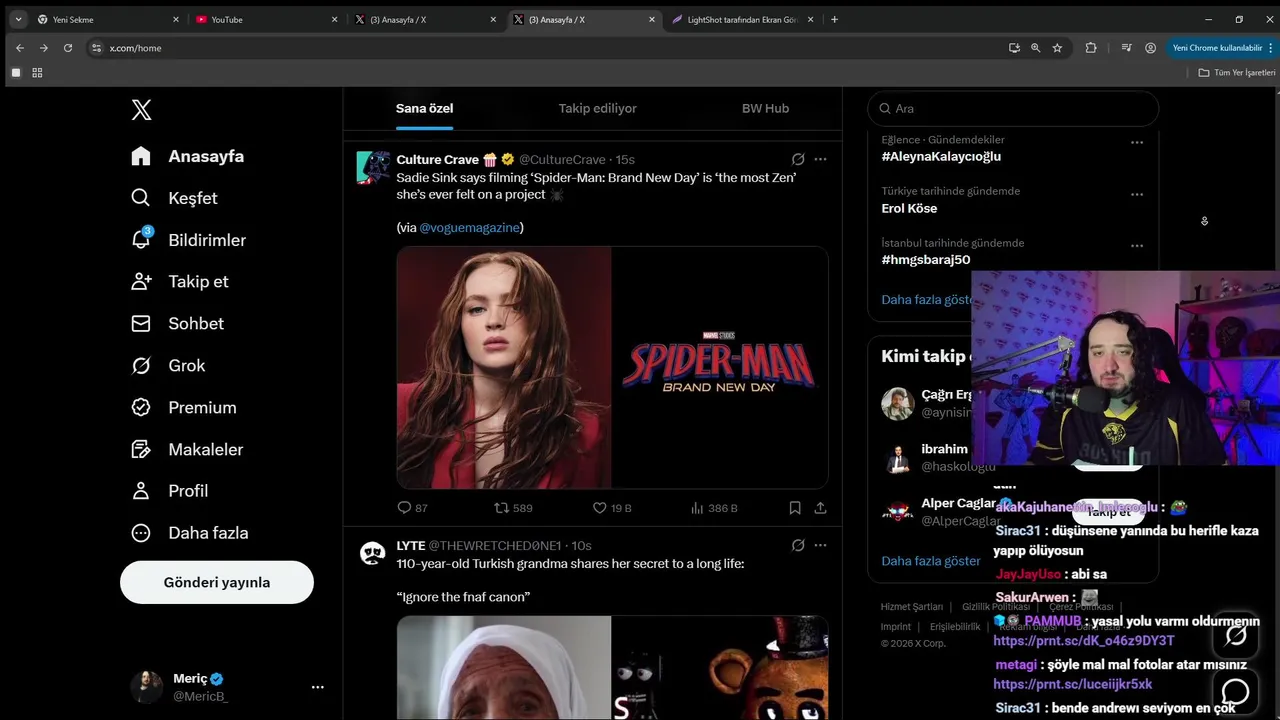Repost the Culture Crave post
This screenshot has width=1280, height=720.
click(513, 508)
